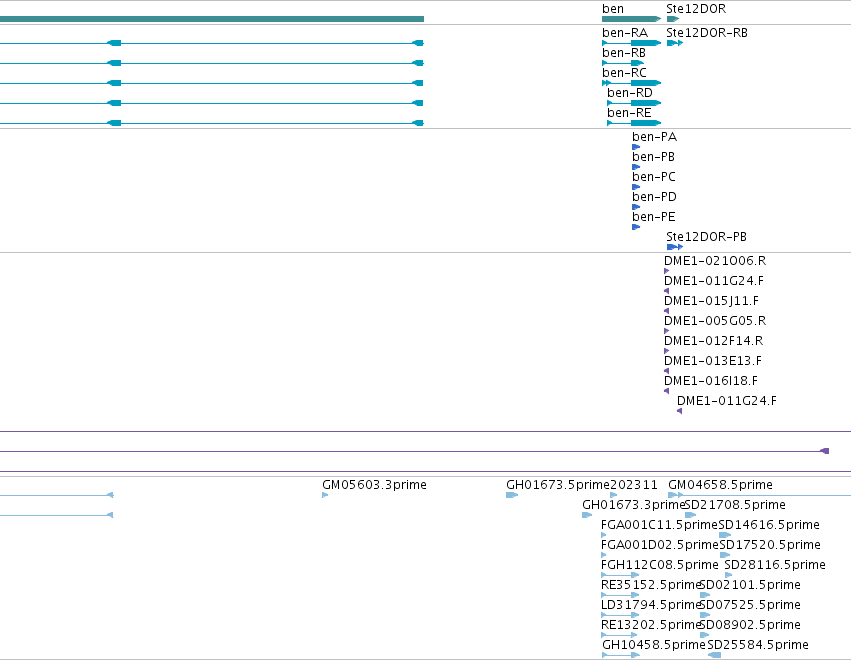Select the ben gene label
Screen dimensions: 851x660
pyautogui.click(x=613, y=9)
